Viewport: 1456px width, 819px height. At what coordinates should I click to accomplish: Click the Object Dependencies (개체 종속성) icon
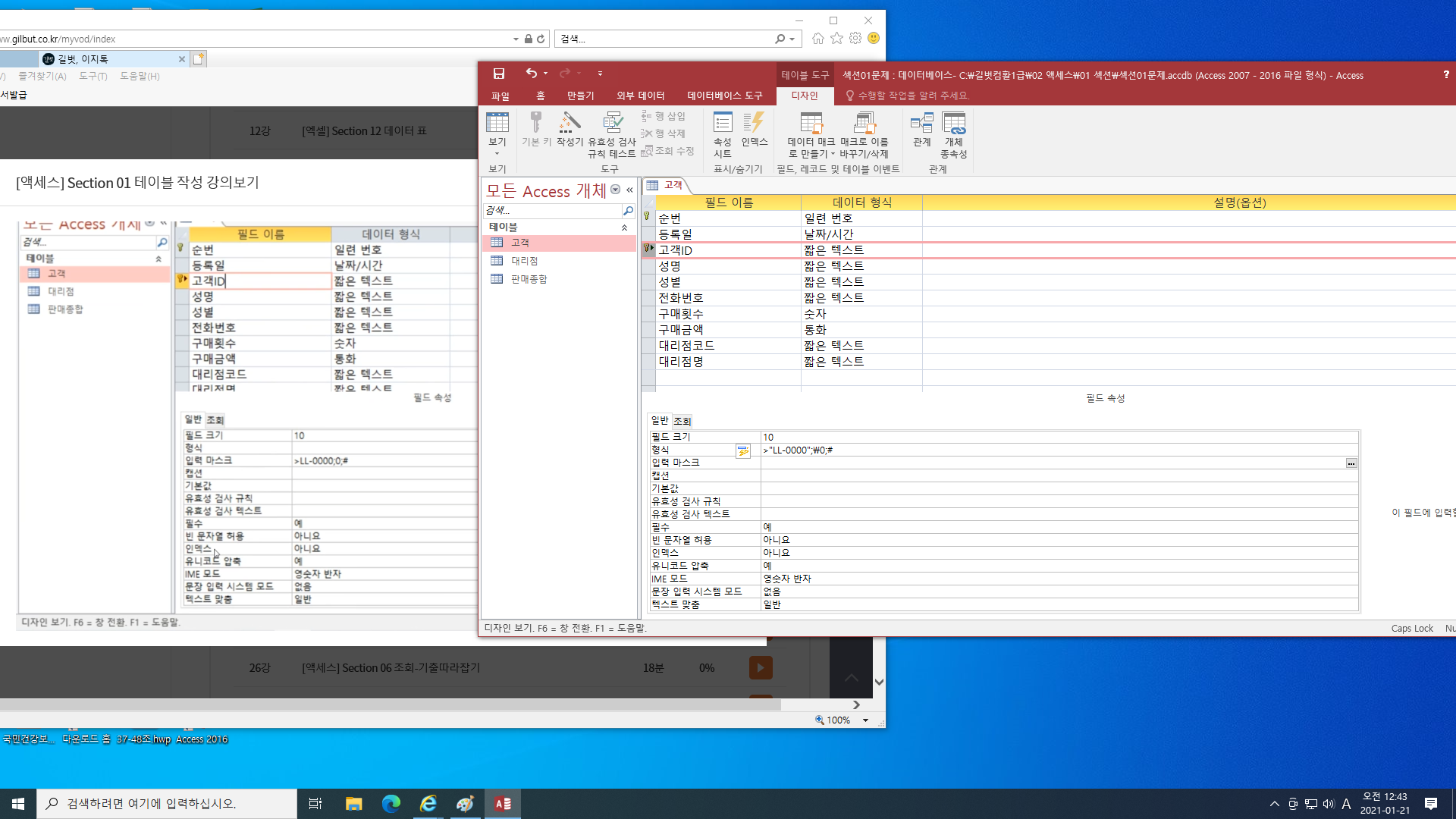(954, 133)
